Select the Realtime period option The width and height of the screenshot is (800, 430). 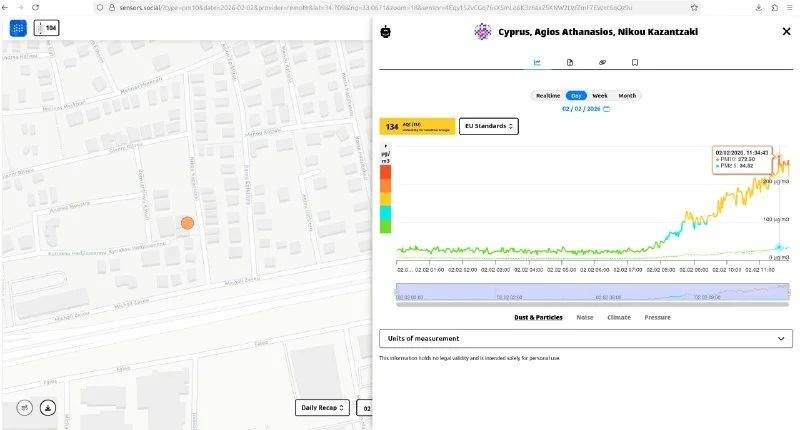(x=547, y=96)
